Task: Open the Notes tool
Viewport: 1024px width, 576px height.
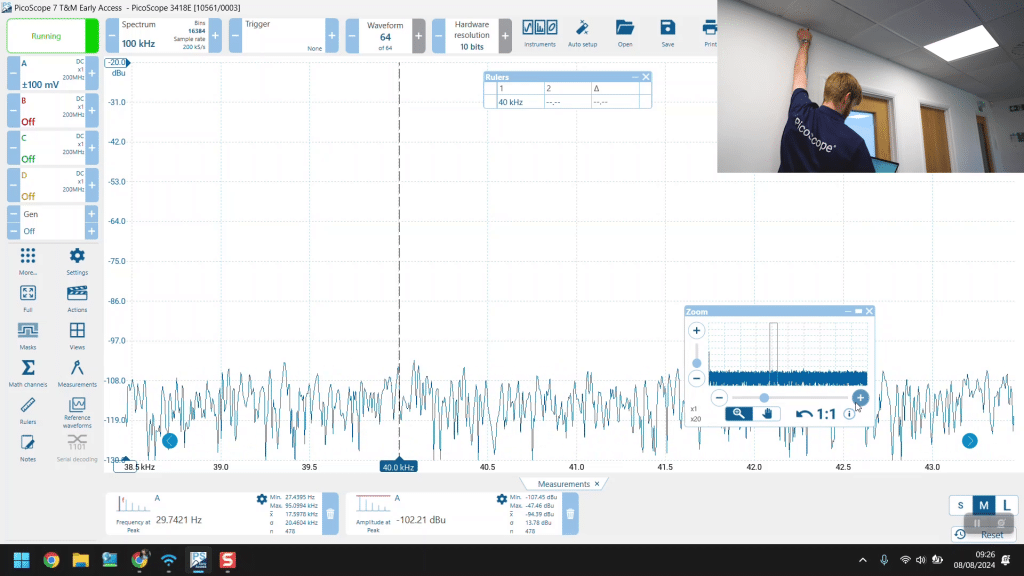Action: click(x=28, y=443)
